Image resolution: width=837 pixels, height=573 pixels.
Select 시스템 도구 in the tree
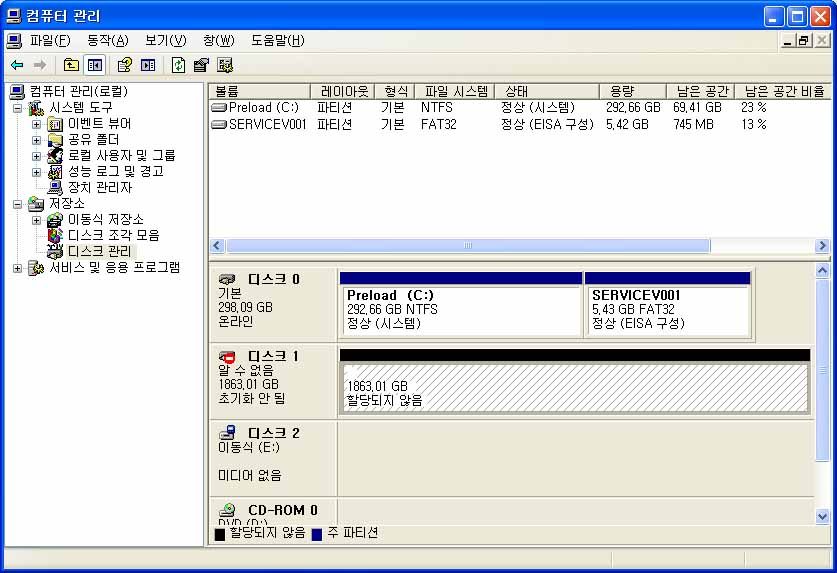[x=81, y=107]
